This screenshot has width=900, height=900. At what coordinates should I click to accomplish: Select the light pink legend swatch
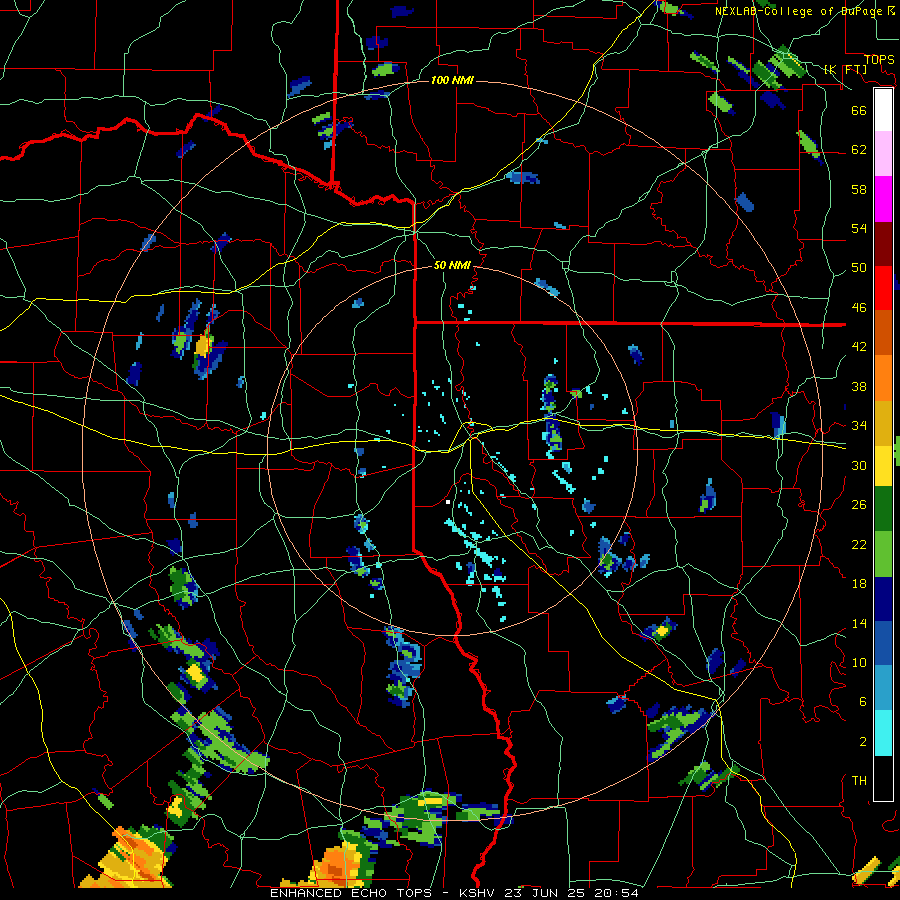coord(883,154)
